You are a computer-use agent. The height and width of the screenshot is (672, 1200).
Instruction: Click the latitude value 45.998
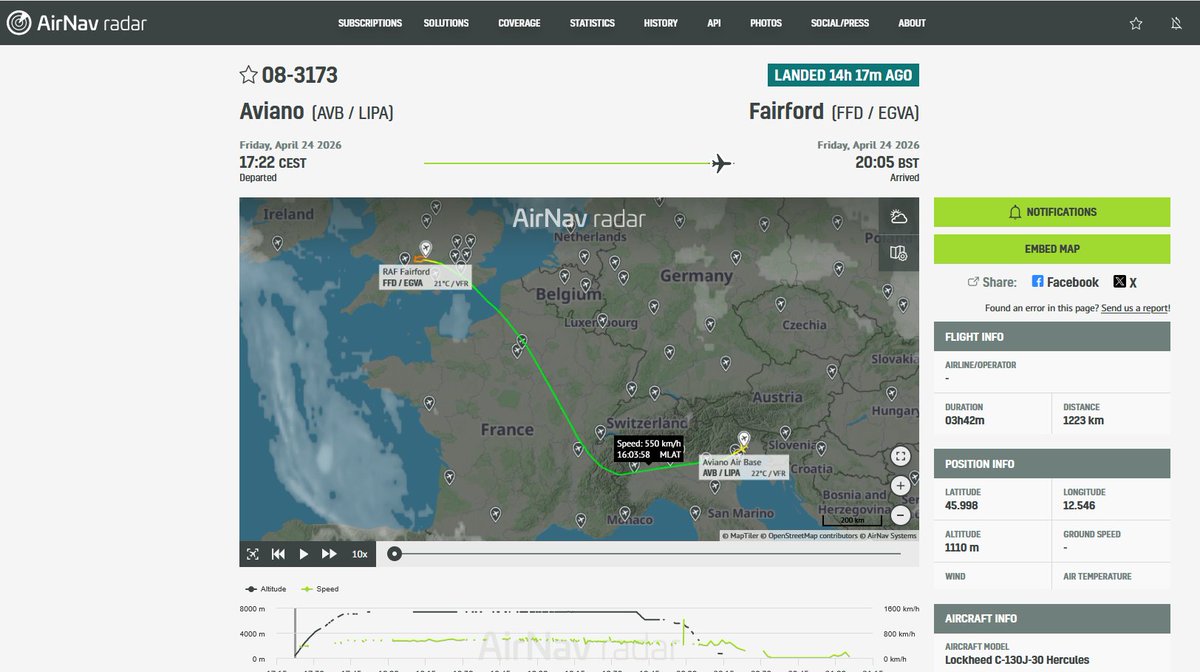click(x=963, y=505)
